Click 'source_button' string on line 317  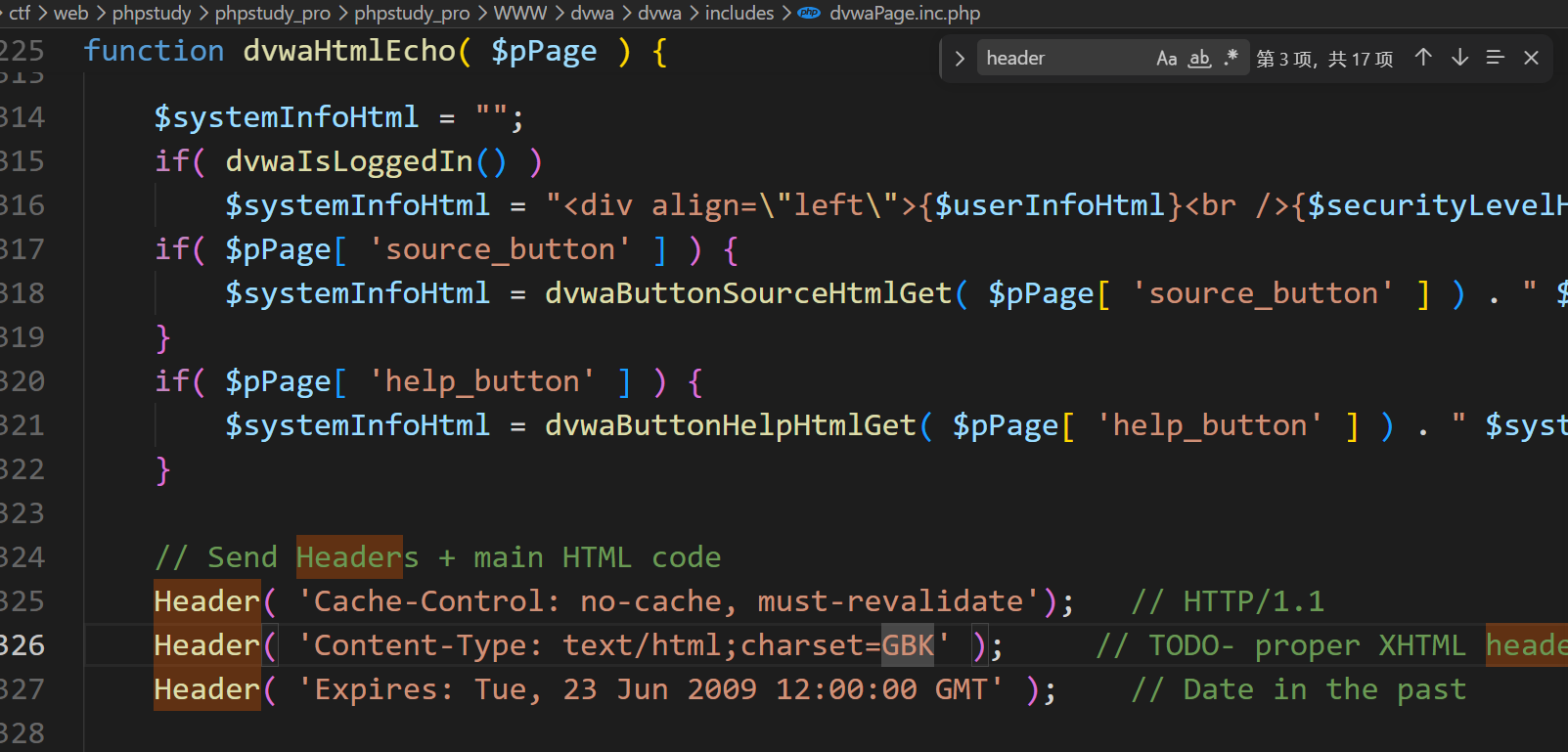tap(500, 249)
